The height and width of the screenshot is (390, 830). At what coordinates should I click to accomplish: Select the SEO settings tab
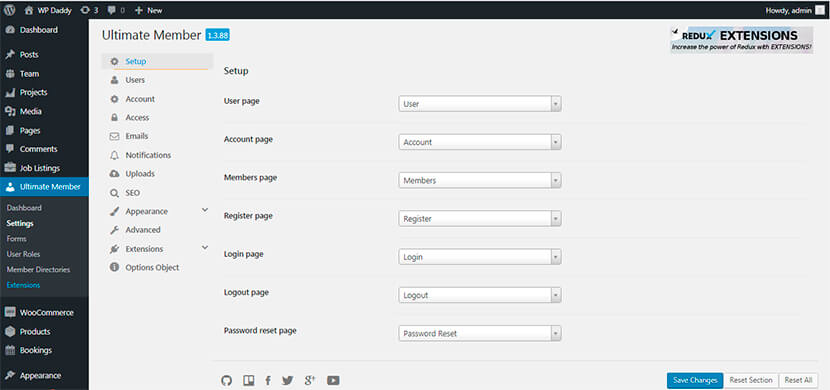pos(158,193)
